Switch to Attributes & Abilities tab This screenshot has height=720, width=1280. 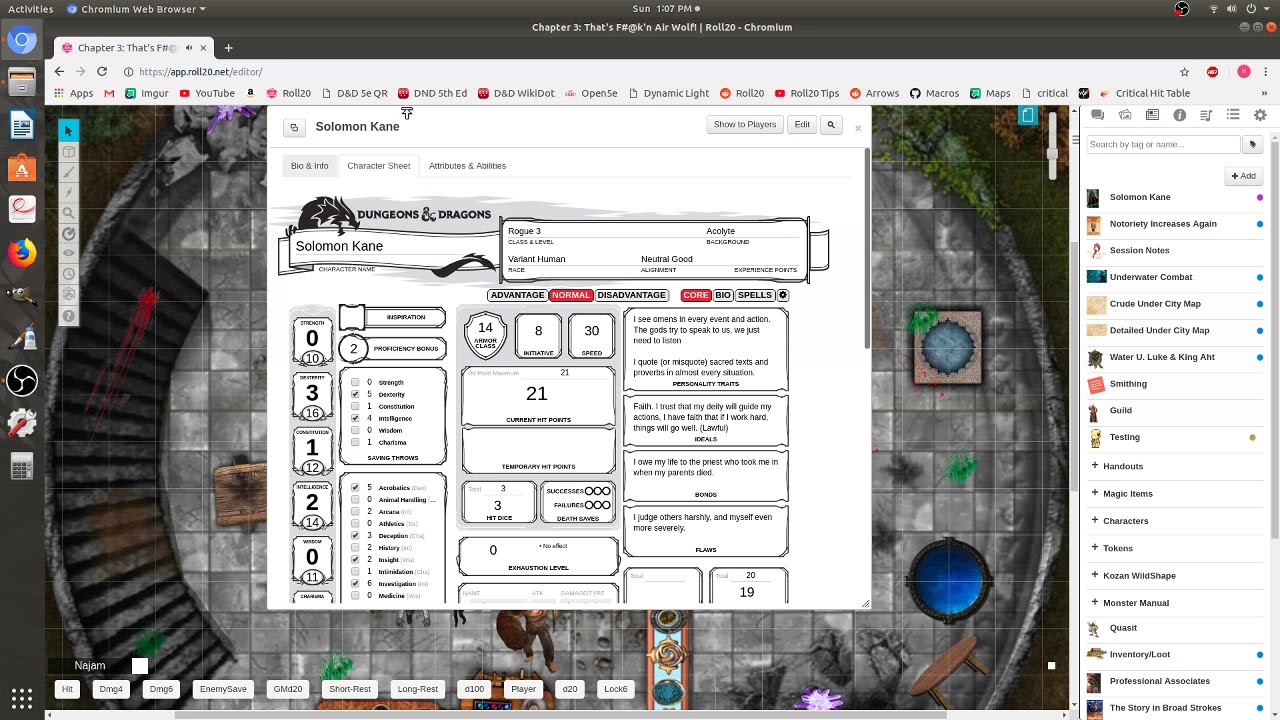click(x=467, y=166)
